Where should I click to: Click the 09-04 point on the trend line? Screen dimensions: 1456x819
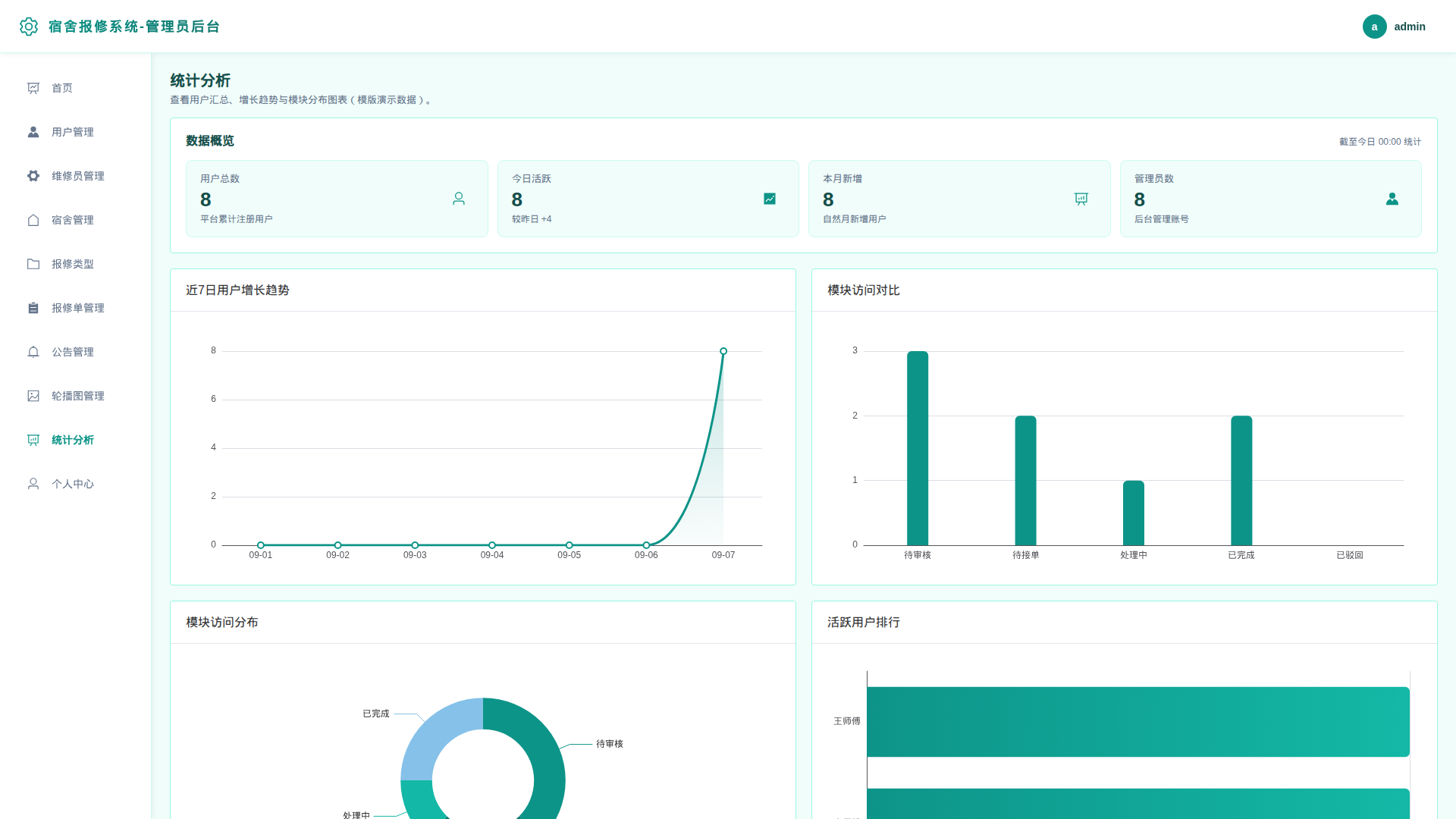point(492,545)
